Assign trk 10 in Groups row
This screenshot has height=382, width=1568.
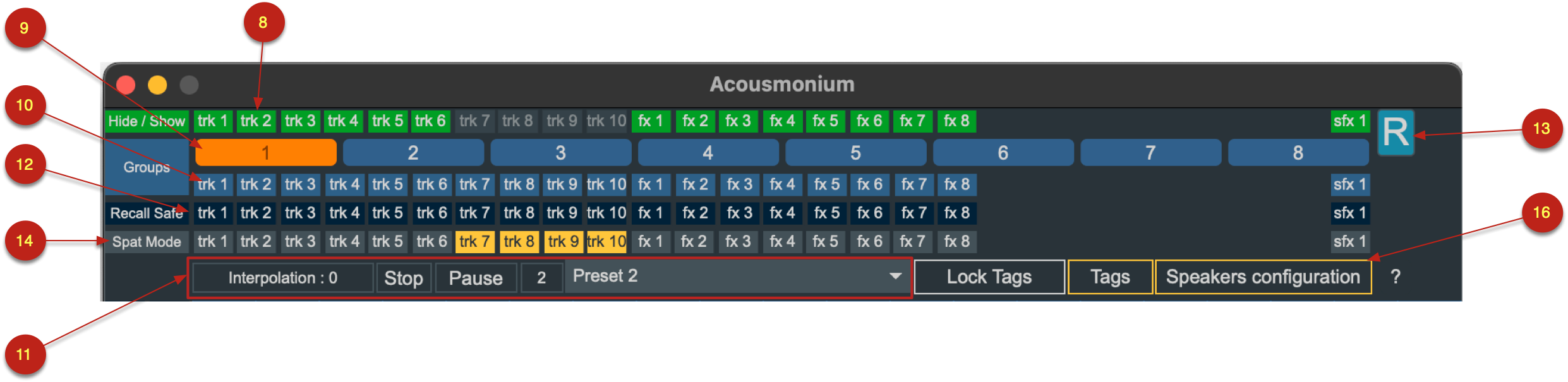(x=606, y=184)
